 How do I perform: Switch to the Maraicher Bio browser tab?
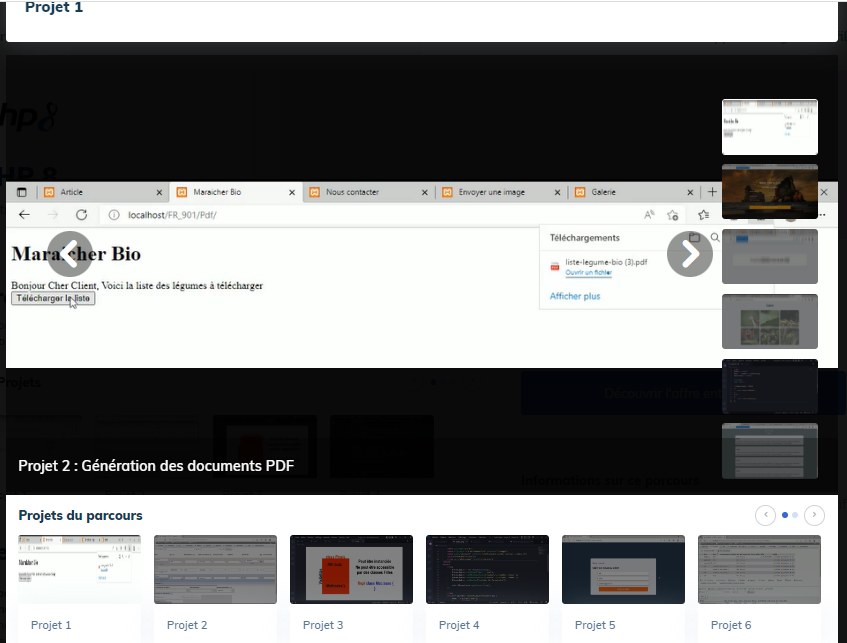pos(235,192)
